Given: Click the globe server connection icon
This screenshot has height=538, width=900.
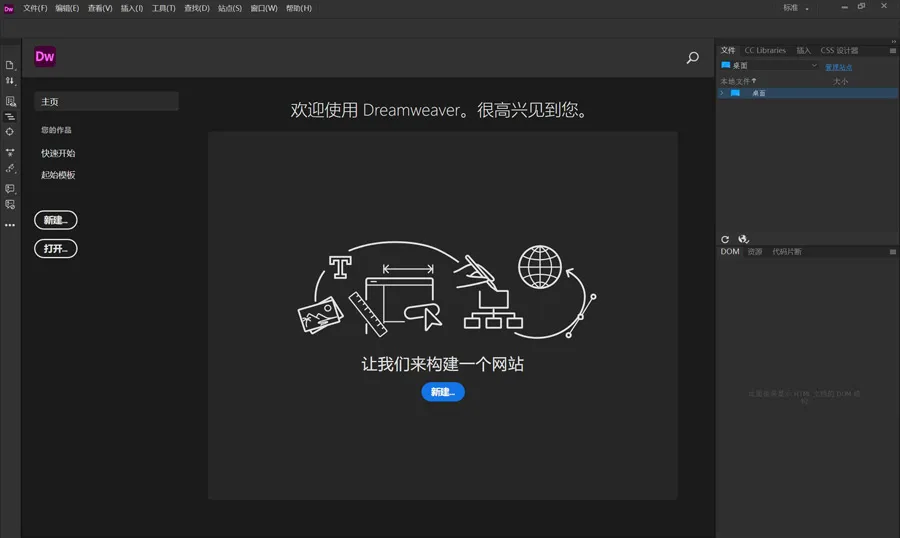Looking at the screenshot, I should (743, 239).
